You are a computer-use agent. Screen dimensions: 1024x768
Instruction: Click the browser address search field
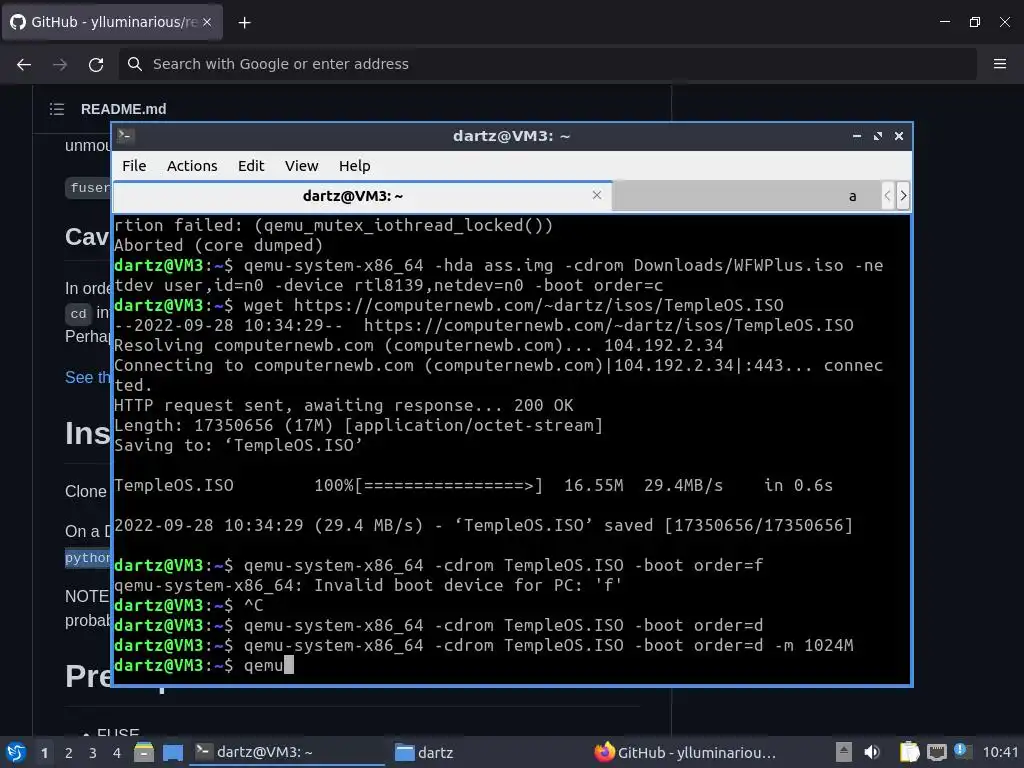point(547,64)
